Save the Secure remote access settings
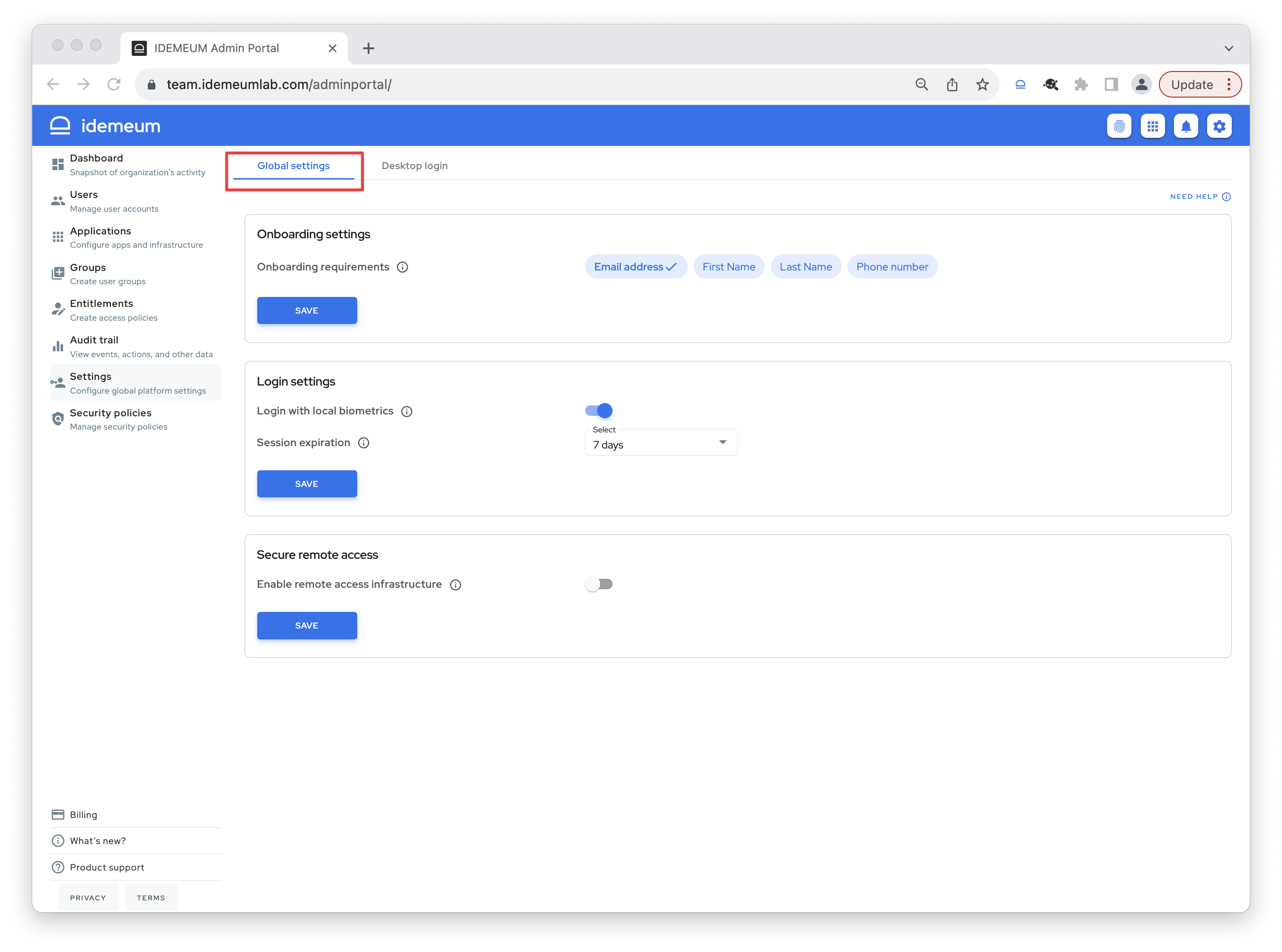 pyautogui.click(x=307, y=626)
